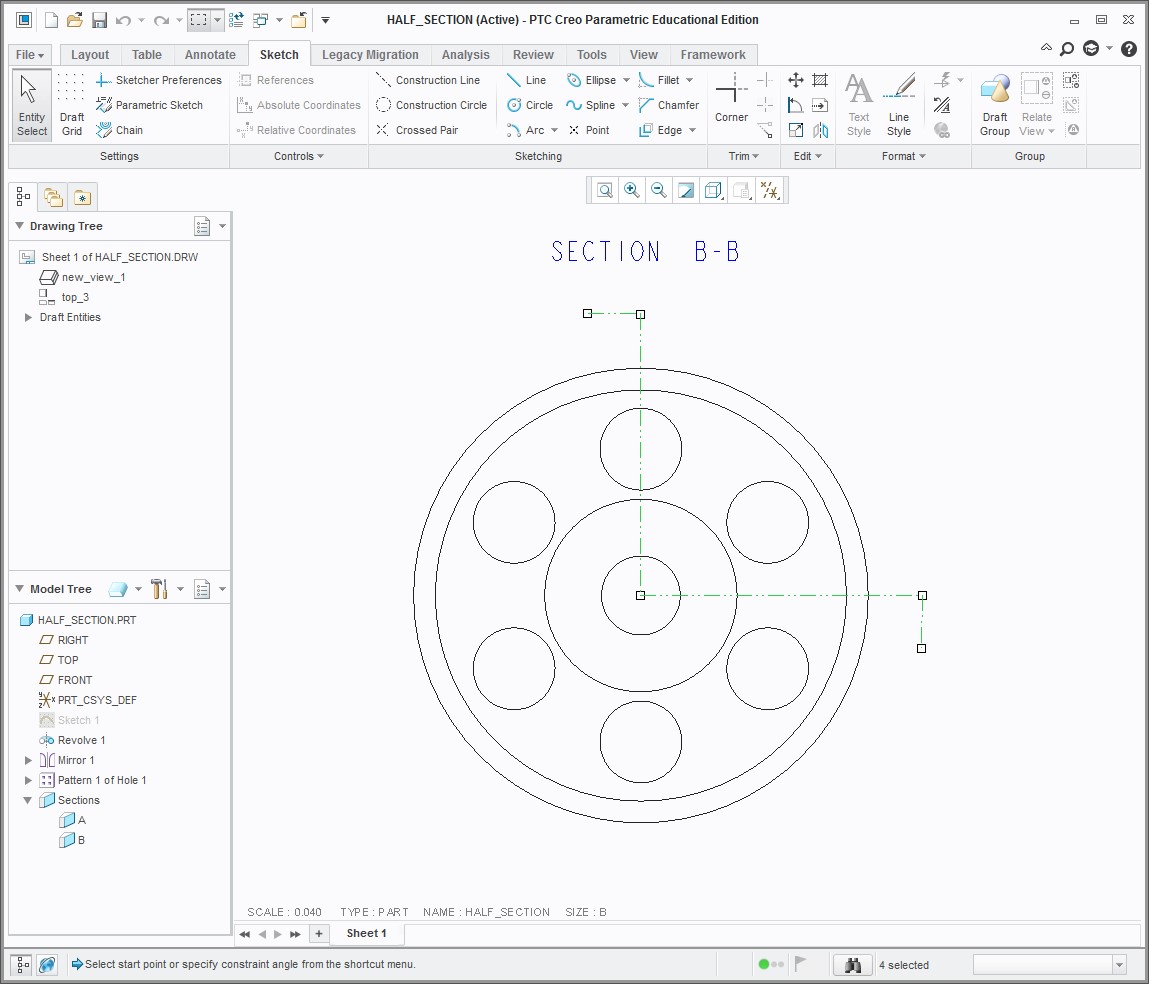Choose the Construction Circle tool
1149x984 pixels.
tap(432, 105)
